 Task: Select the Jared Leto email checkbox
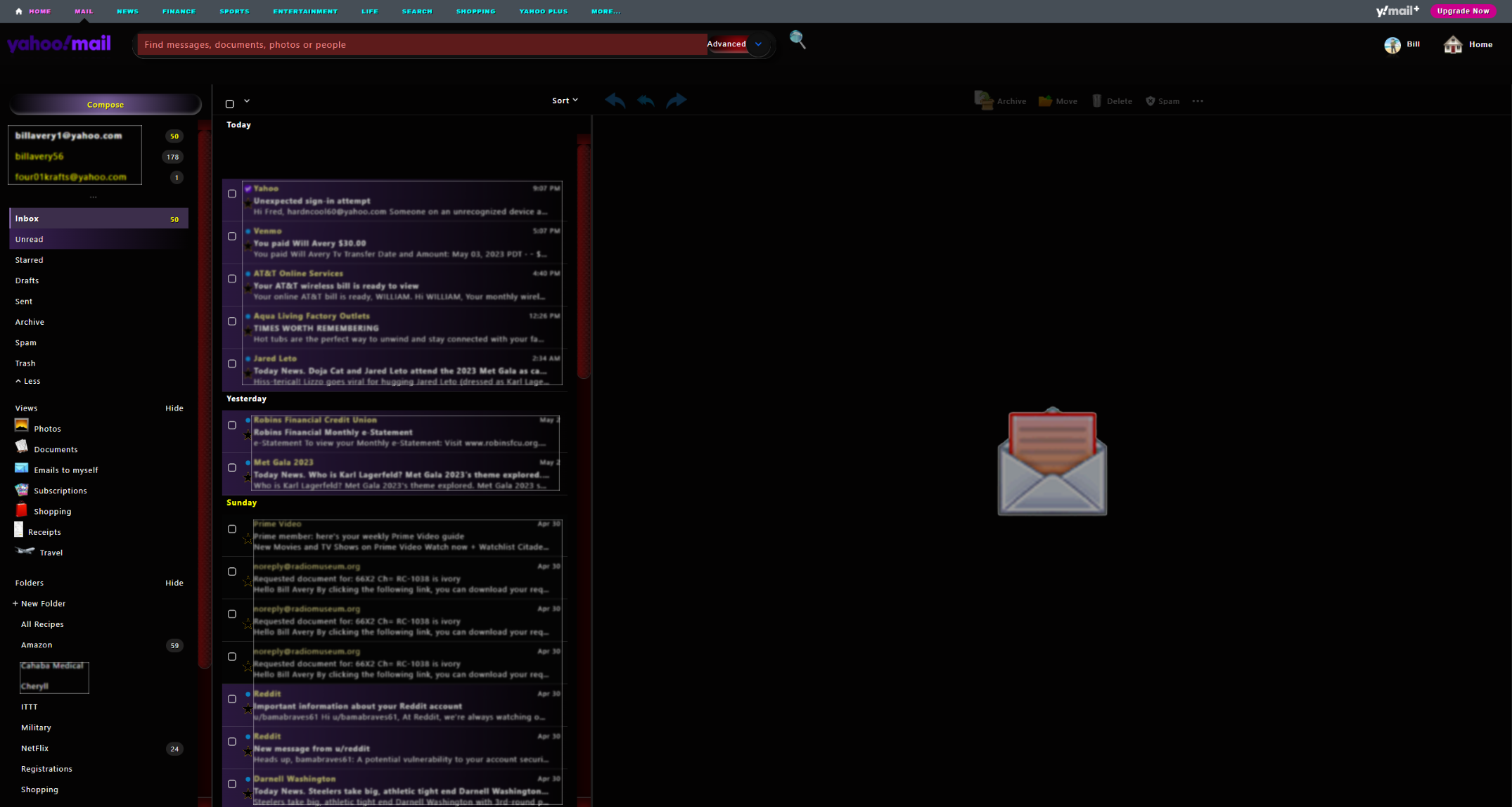232,364
